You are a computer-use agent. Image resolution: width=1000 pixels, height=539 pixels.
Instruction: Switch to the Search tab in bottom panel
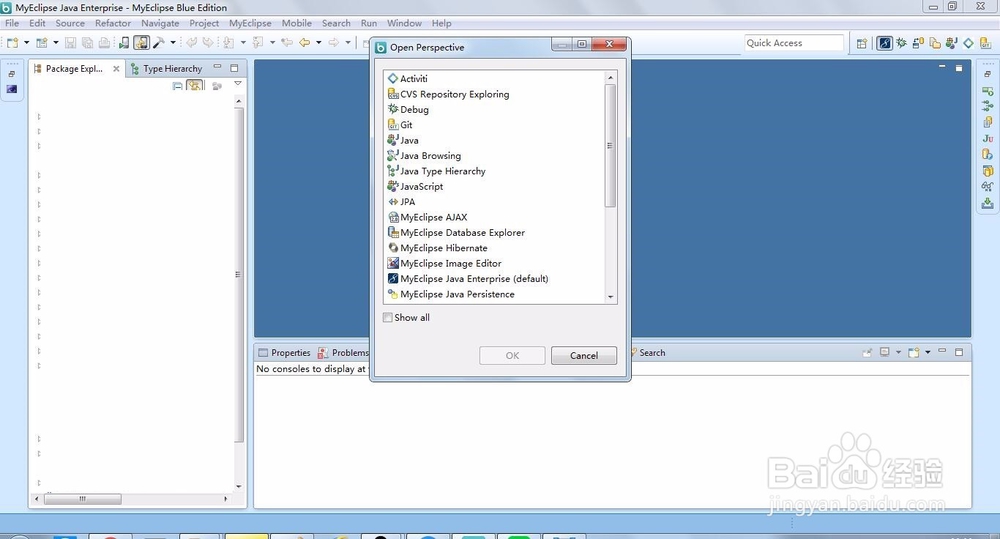pyautogui.click(x=648, y=353)
